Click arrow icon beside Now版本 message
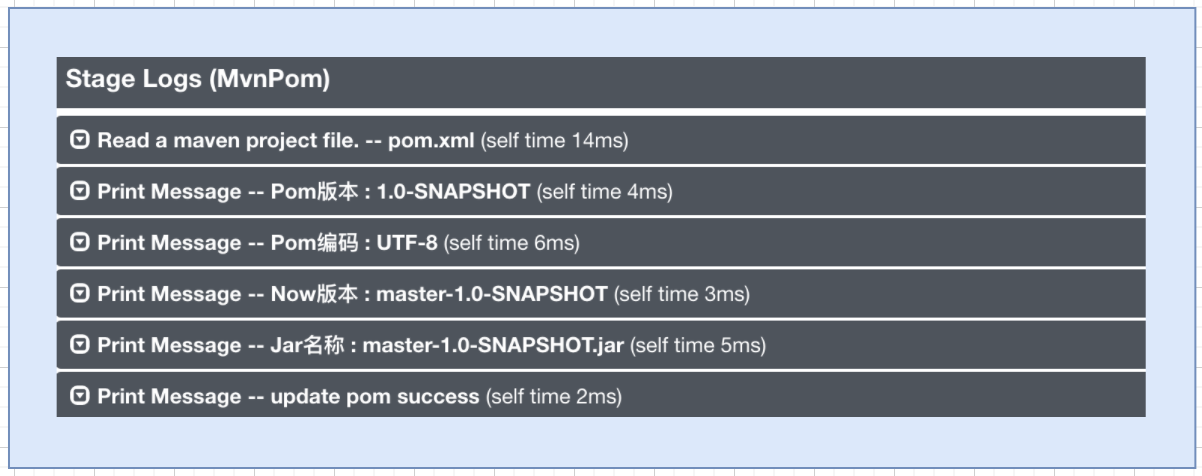This screenshot has width=1202, height=476. (80, 294)
